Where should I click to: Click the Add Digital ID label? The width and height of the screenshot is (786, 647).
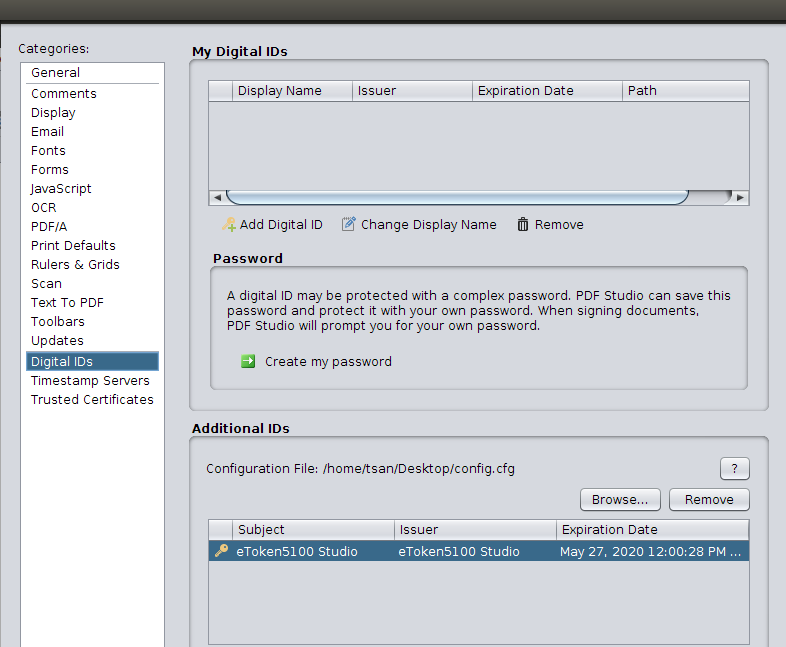[281, 225]
